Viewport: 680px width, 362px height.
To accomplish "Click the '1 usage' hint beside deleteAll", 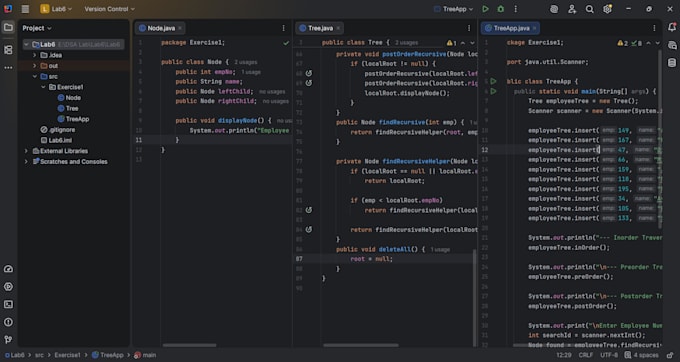I will (x=440, y=250).
